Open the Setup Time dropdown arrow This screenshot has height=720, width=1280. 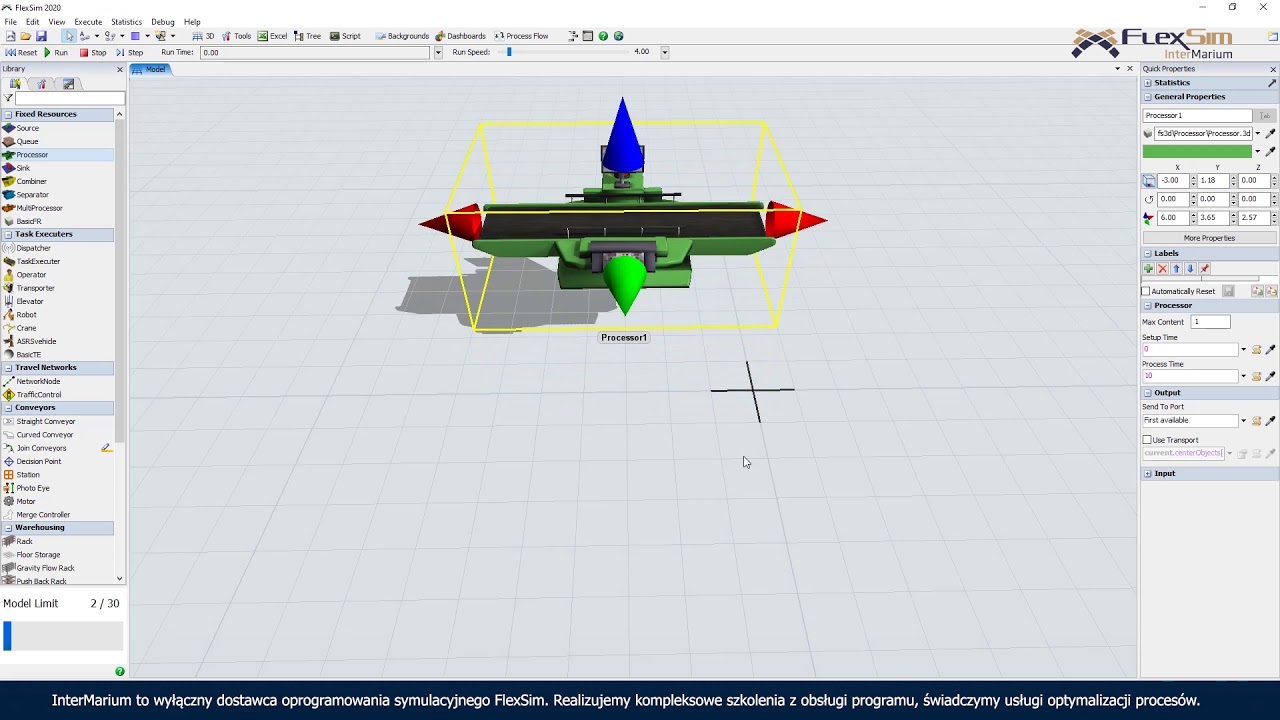click(1243, 350)
